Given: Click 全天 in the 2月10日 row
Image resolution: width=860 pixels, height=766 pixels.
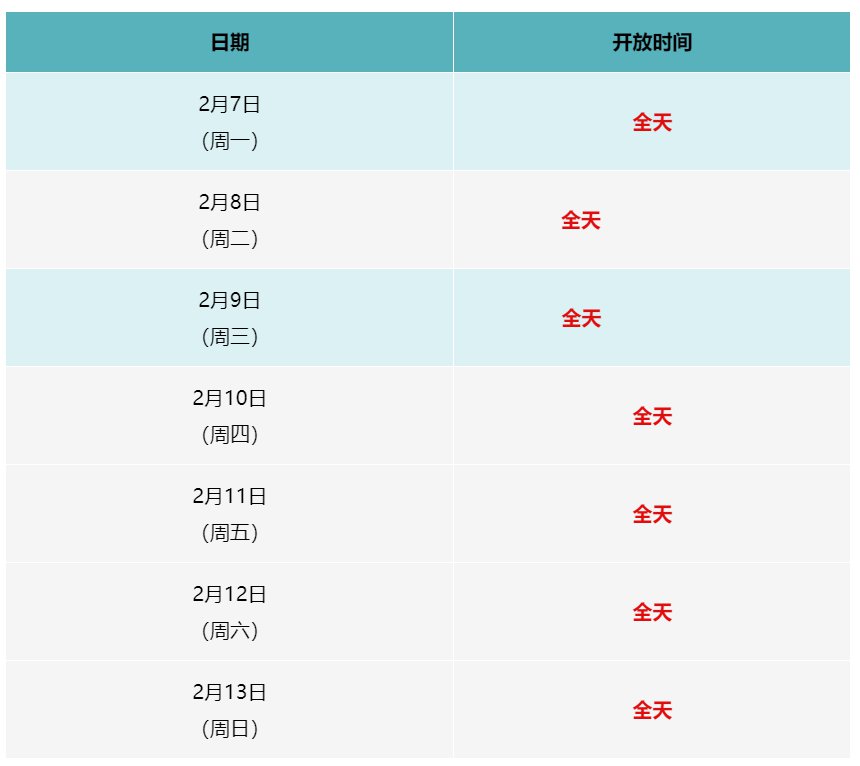Looking at the screenshot, I should coord(652,417).
